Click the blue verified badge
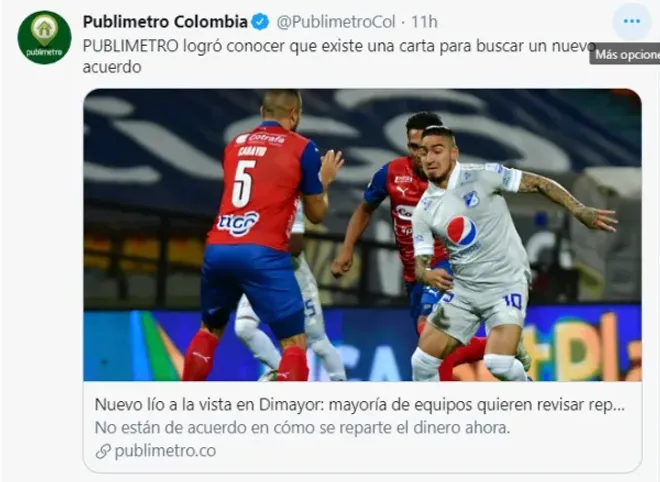Image resolution: width=660 pixels, height=482 pixels. tap(261, 21)
